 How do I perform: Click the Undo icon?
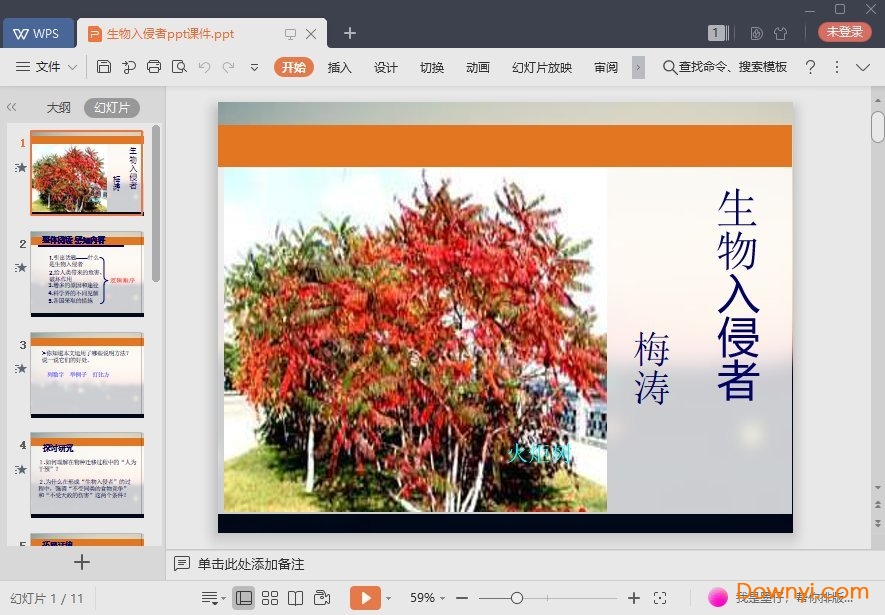point(203,66)
